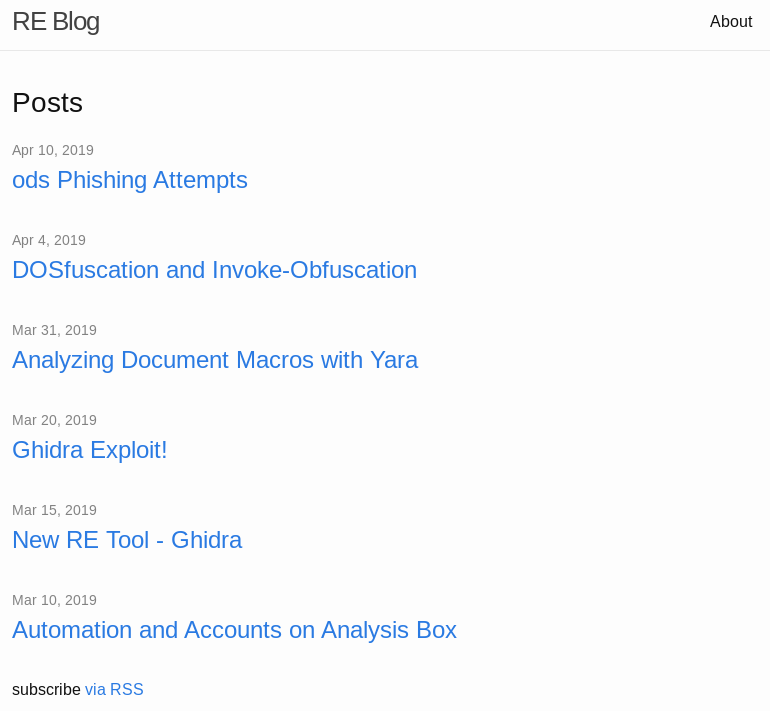770x711 pixels.
Task: Select the Mar 31, 2019 date label
Action: click(x=54, y=330)
